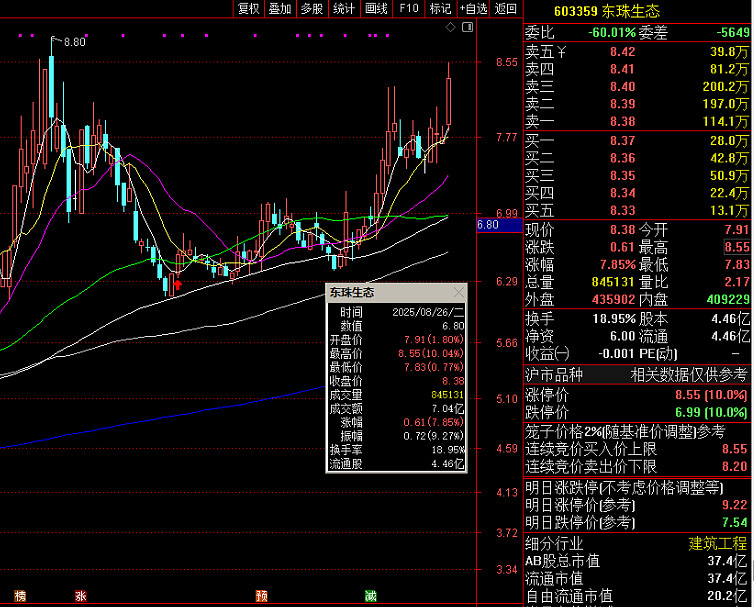
Task: Toggle the 收益(一) quarter selector
Action: pos(547,354)
